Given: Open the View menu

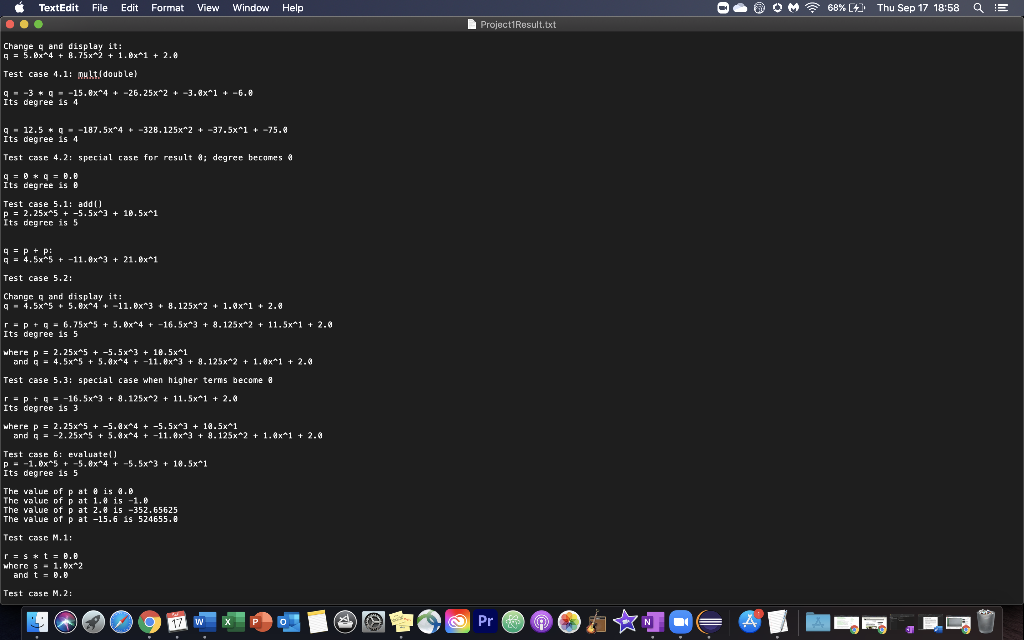Looking at the screenshot, I should point(208,8).
